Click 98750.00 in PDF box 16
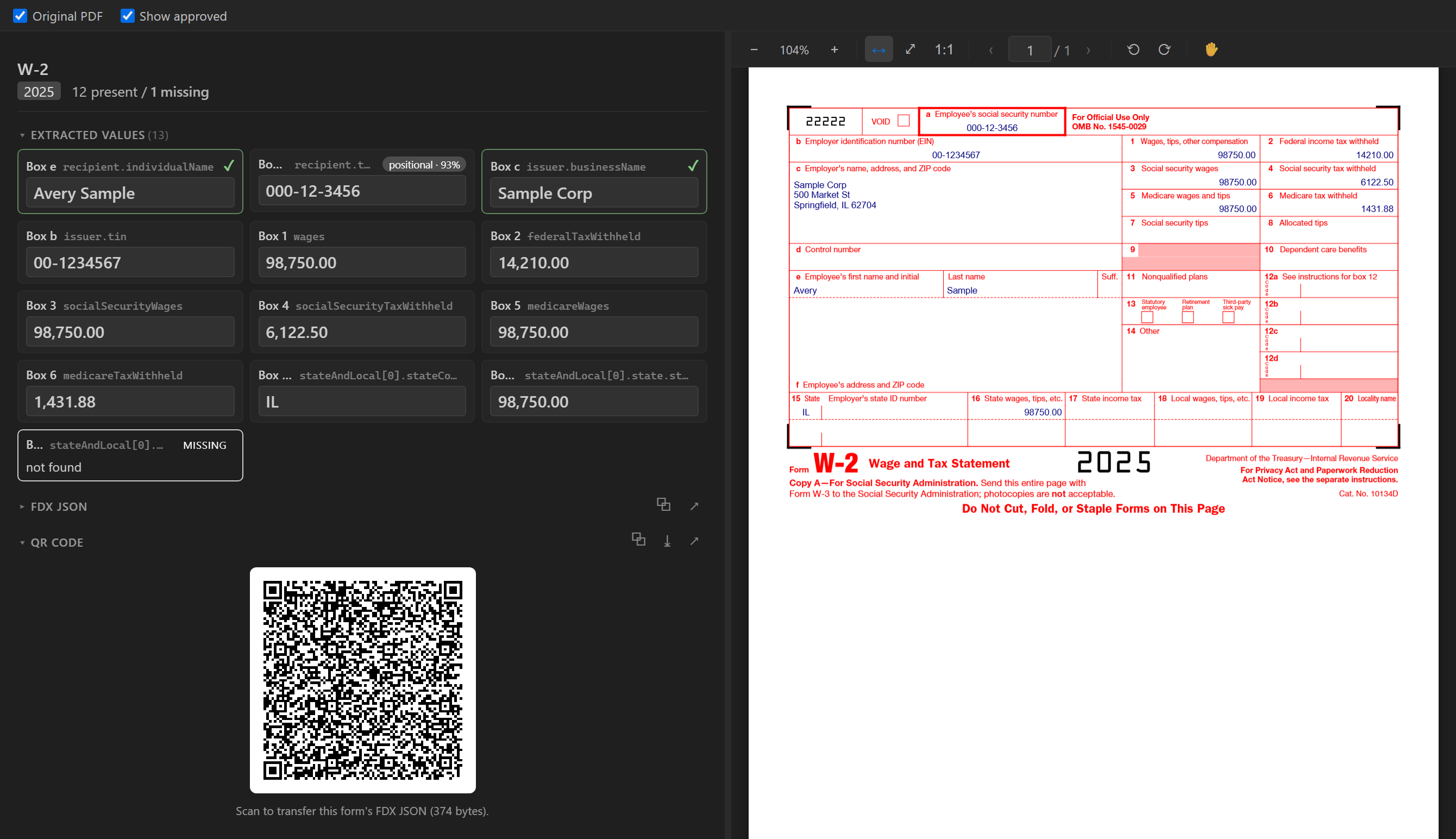This screenshot has width=1456, height=839. pyautogui.click(x=1043, y=412)
